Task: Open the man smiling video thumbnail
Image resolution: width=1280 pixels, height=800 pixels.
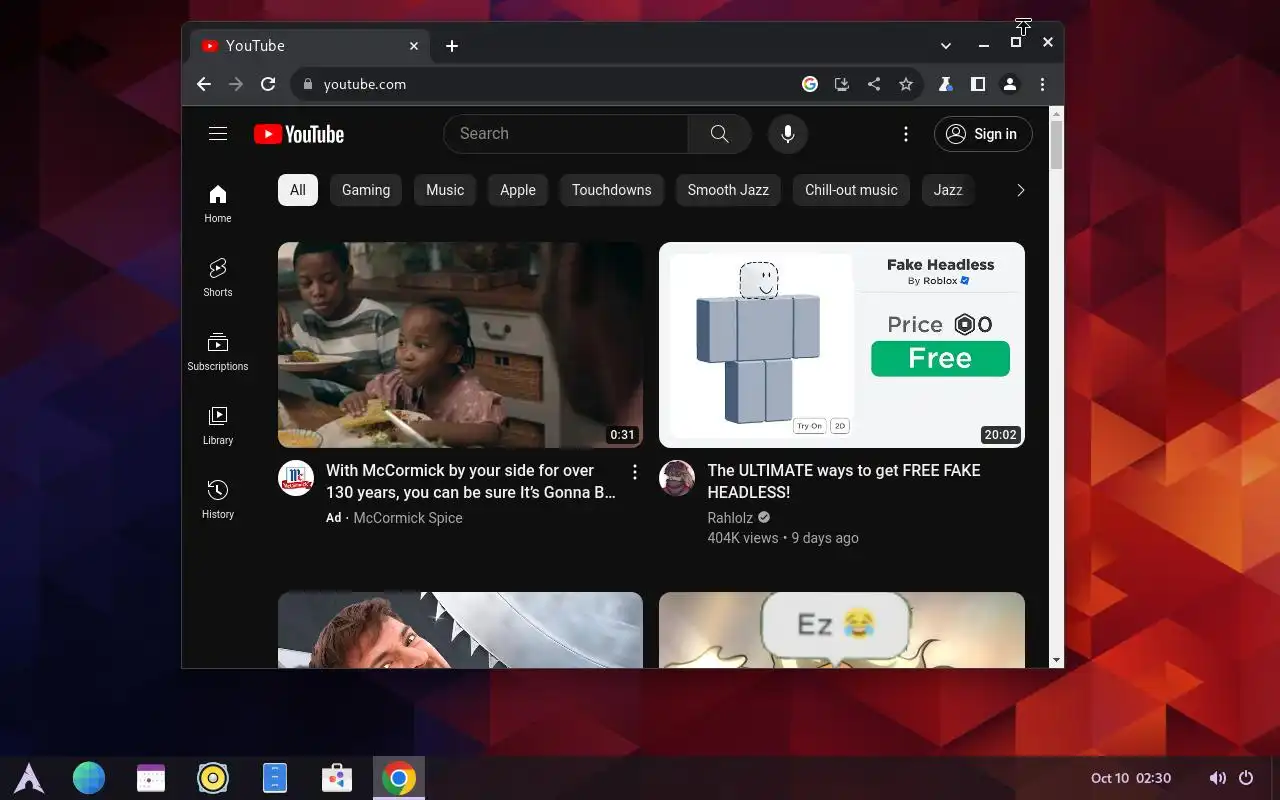Action: [460, 630]
